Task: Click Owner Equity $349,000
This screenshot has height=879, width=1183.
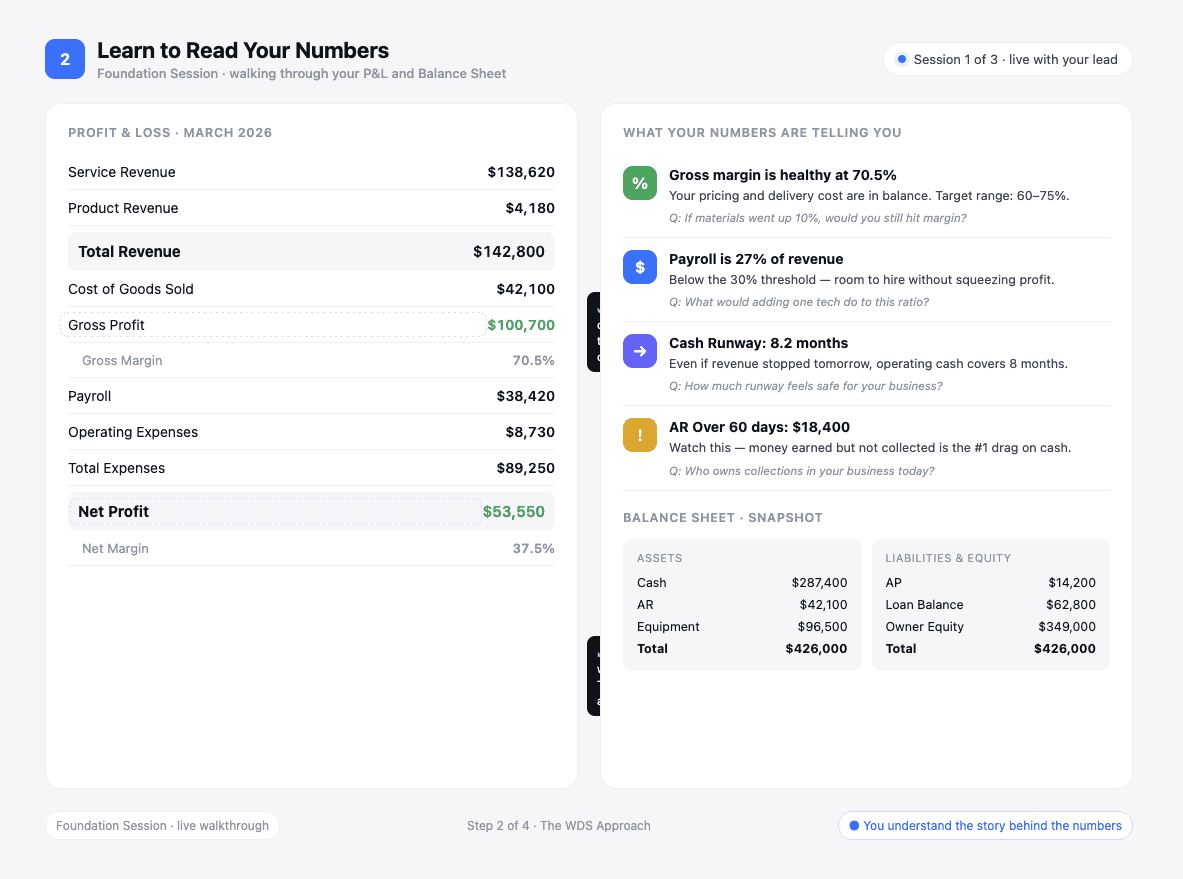Action: point(1067,626)
